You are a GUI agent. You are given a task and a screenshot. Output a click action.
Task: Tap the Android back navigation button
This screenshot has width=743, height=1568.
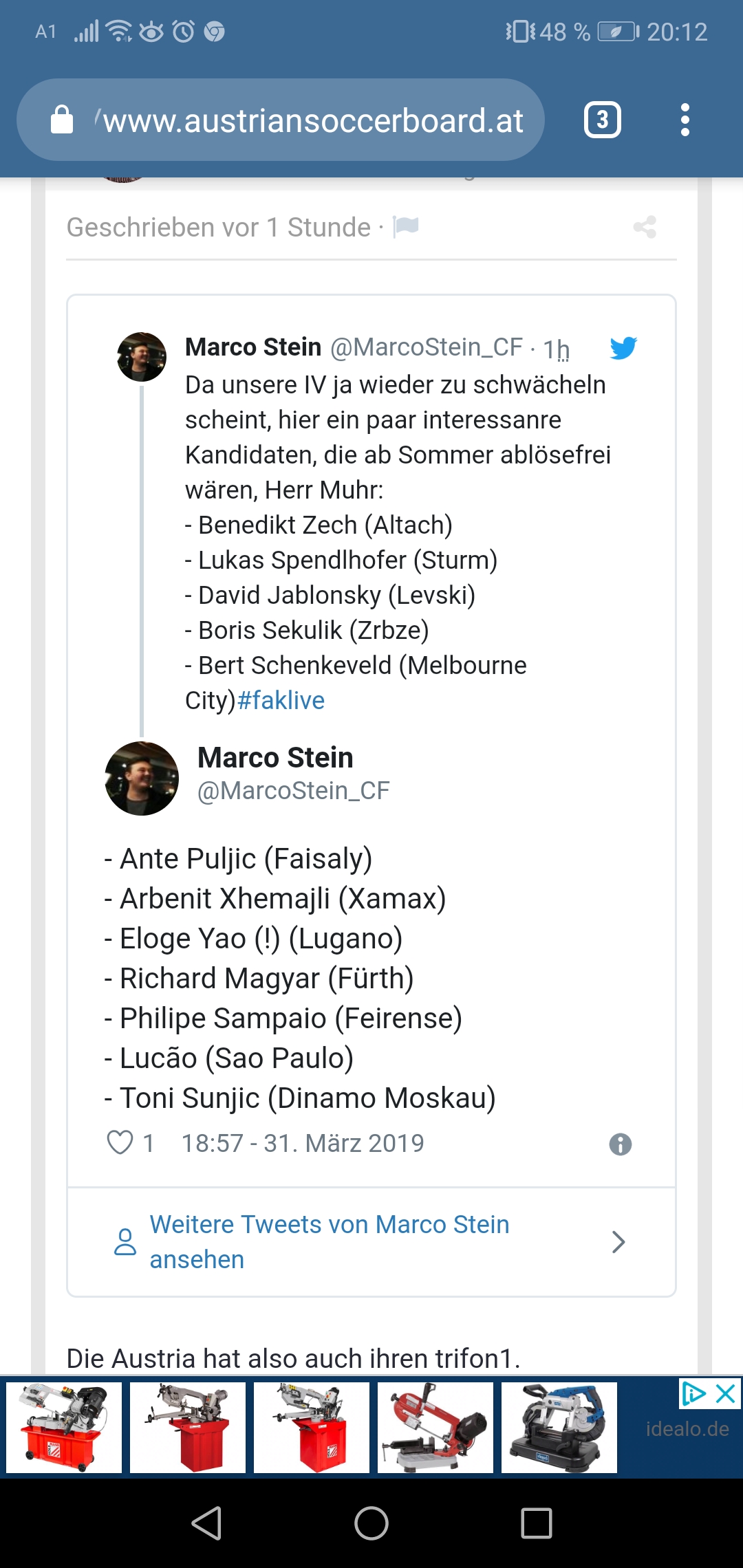(206, 1523)
